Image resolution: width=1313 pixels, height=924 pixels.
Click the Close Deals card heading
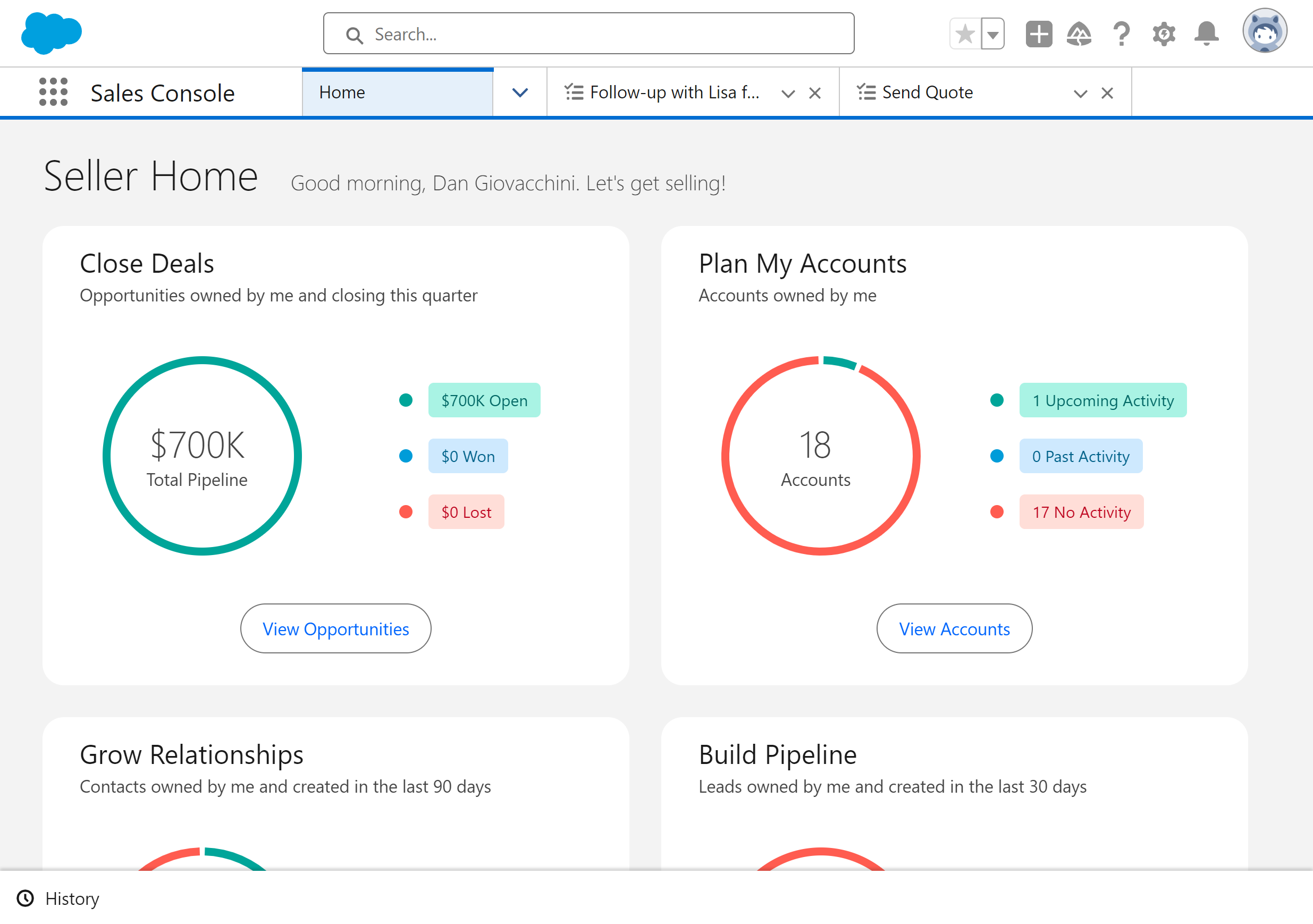click(x=147, y=264)
